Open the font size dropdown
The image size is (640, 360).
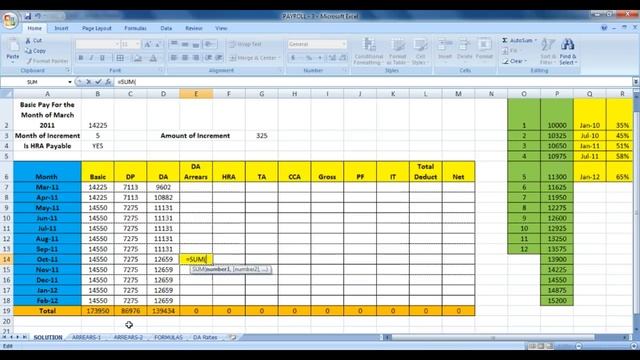[x=138, y=44]
